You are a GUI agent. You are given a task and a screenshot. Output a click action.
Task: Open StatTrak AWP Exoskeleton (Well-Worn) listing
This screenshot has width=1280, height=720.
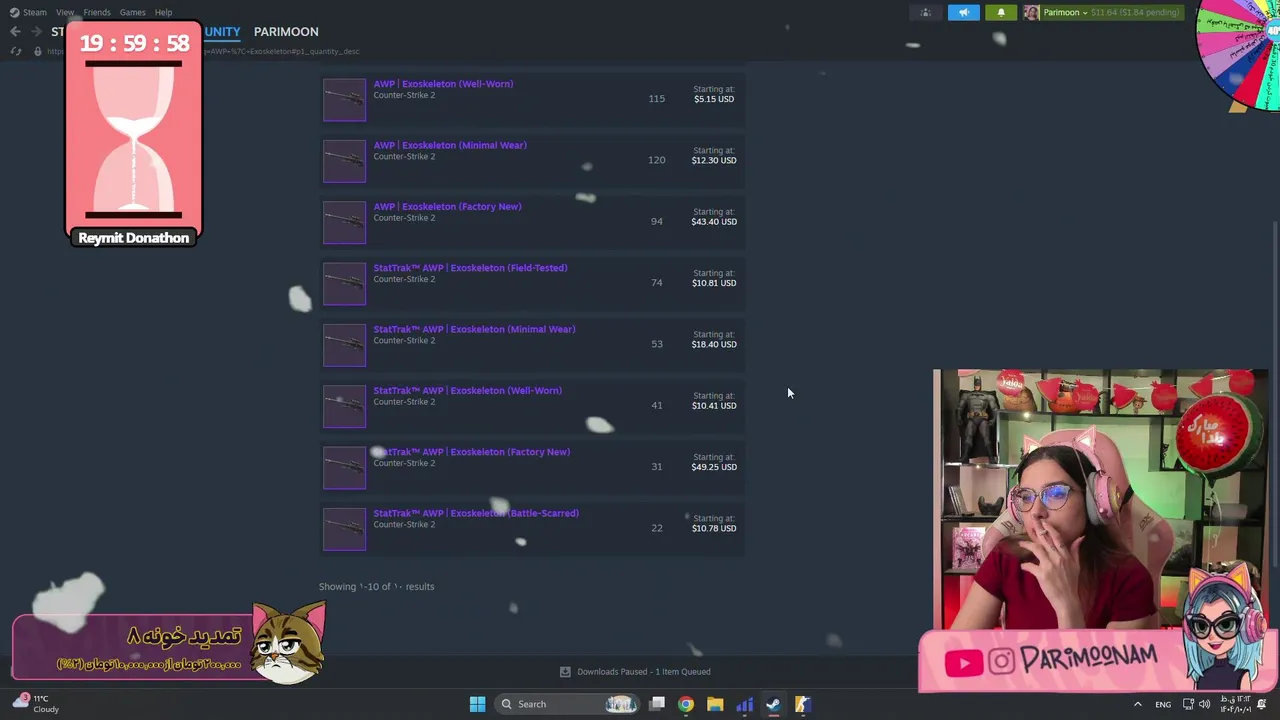click(467, 390)
